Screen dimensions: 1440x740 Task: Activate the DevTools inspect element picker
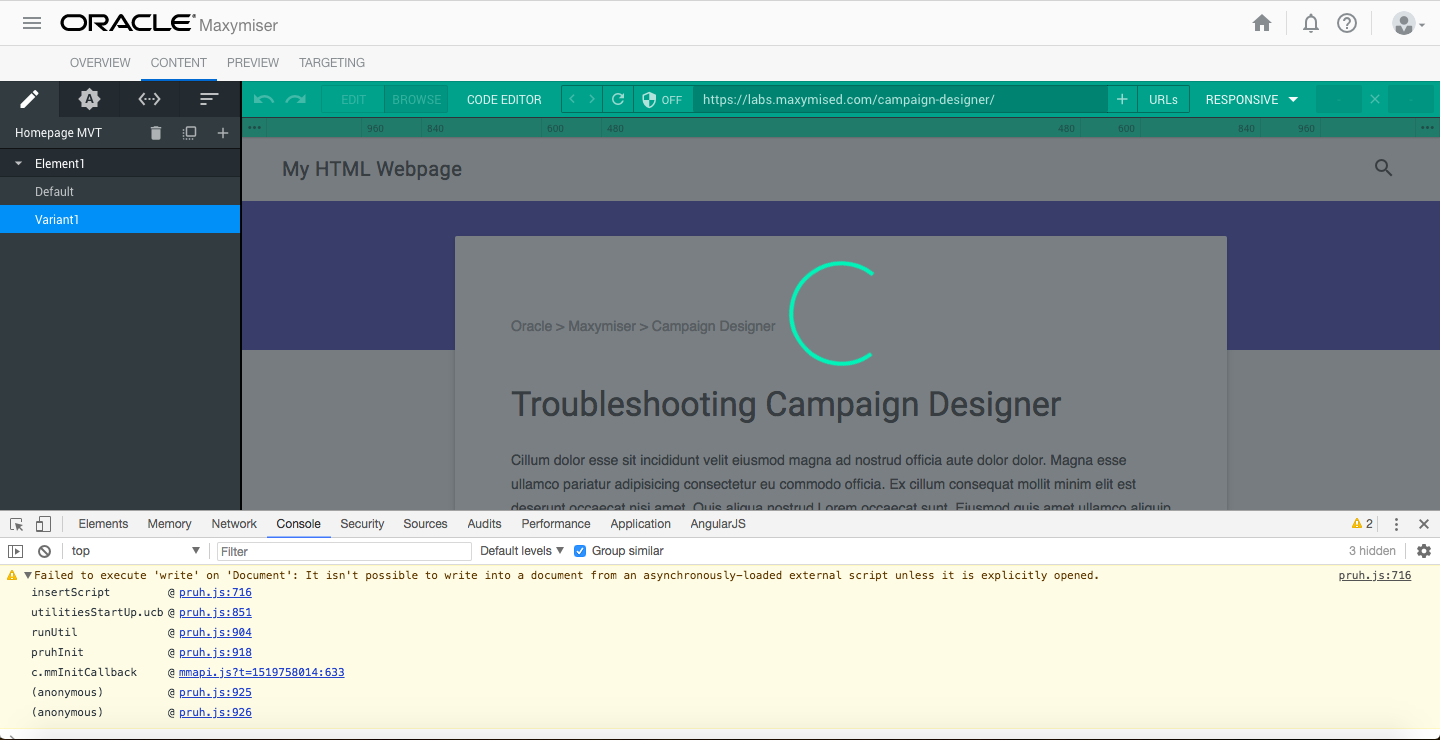pos(17,524)
